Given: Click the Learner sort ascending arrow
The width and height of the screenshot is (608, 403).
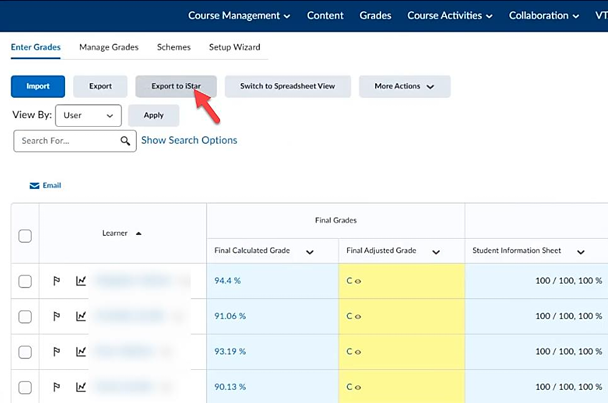Looking at the screenshot, I should (x=138, y=233).
